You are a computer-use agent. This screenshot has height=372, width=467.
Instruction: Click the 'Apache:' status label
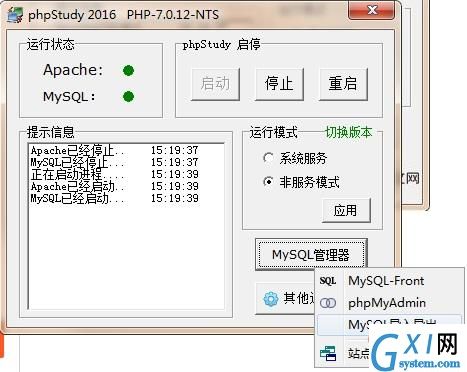73,70
